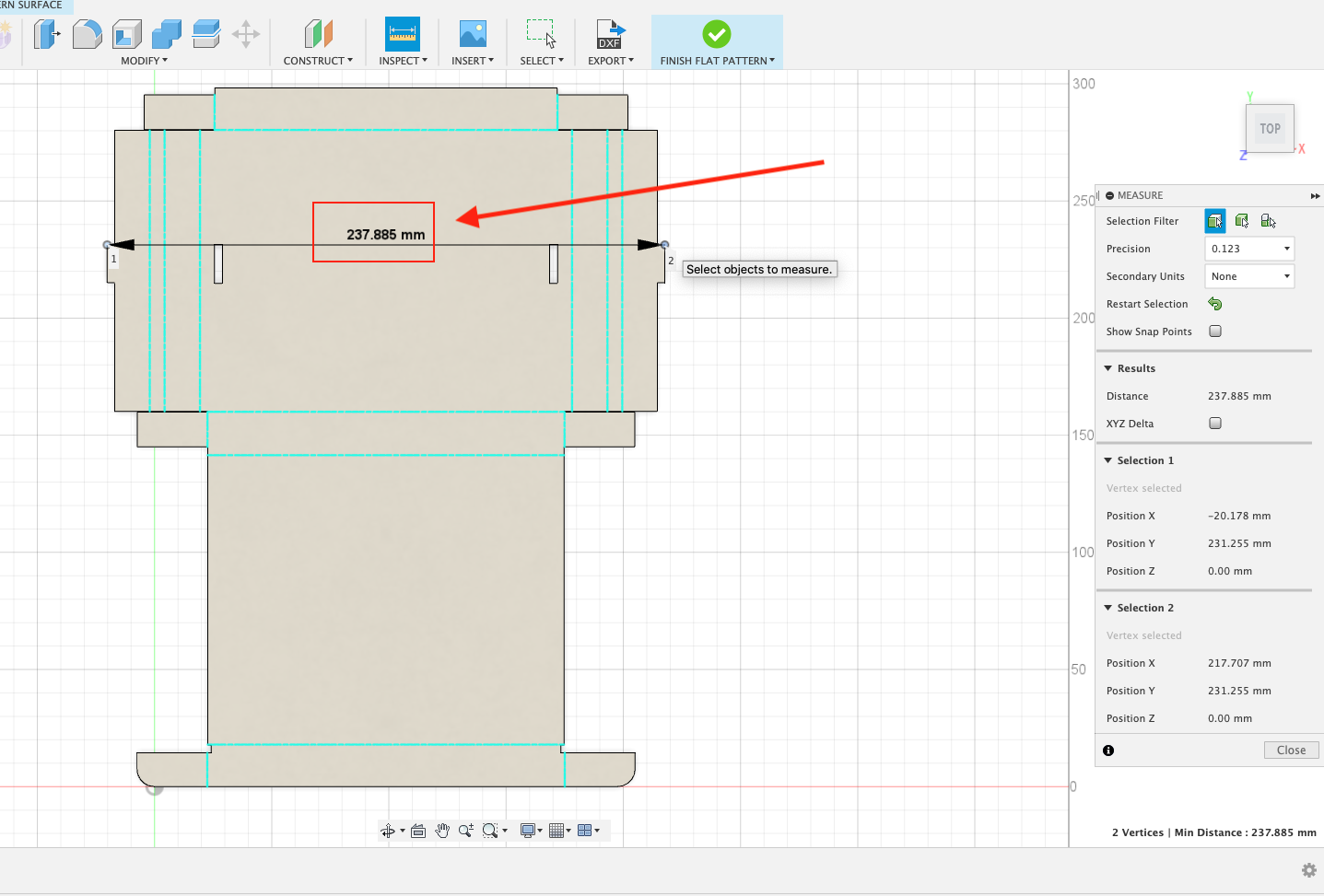Screen dimensions: 1324x896
Task: Open the INSPECT menu
Action: tap(403, 61)
